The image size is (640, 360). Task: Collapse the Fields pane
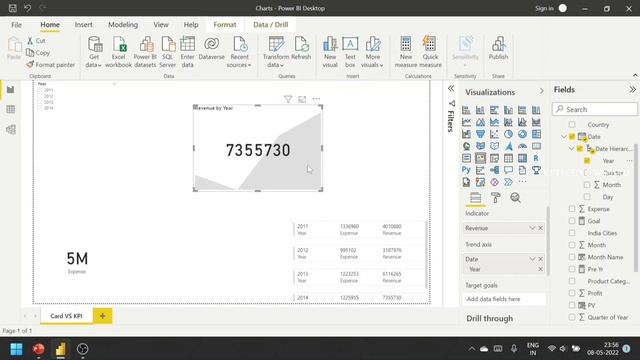point(633,89)
